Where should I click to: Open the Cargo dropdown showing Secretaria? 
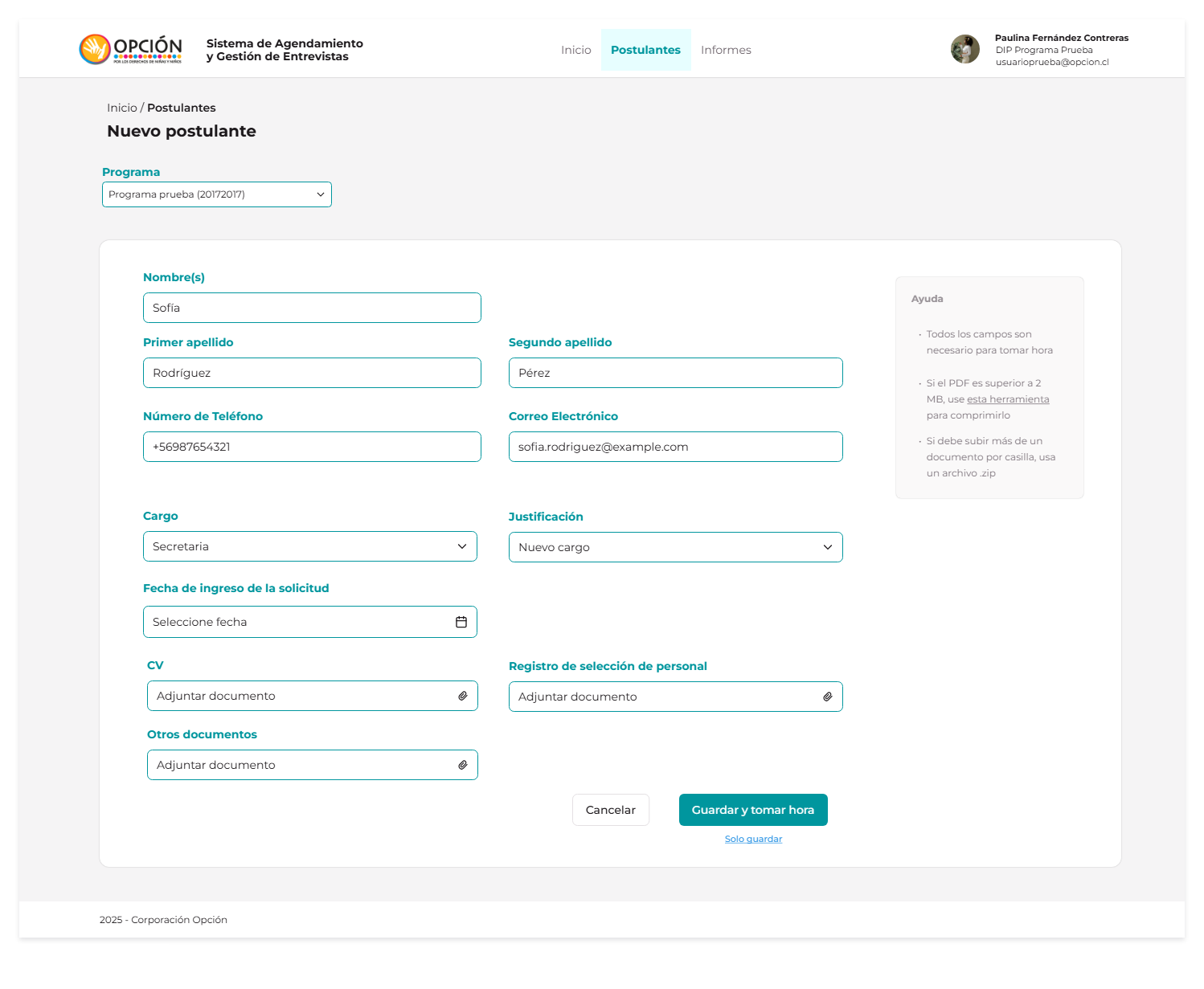click(x=309, y=546)
